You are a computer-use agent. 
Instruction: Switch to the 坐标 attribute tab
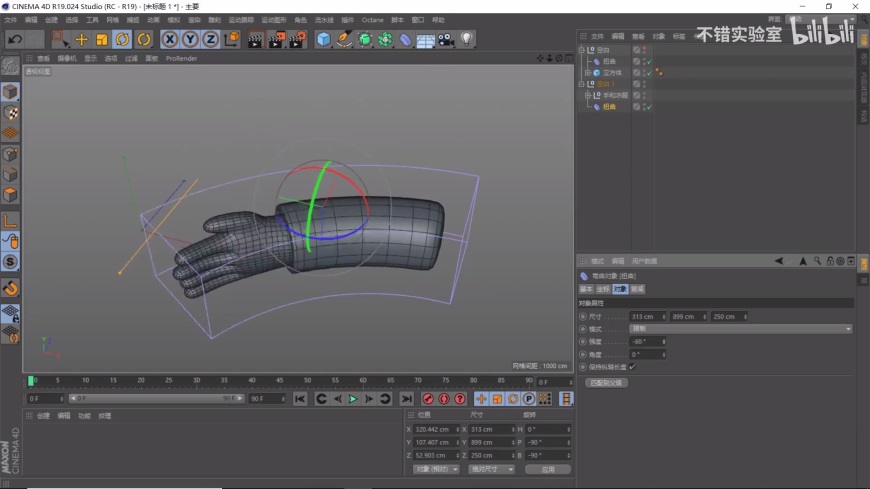(603, 289)
